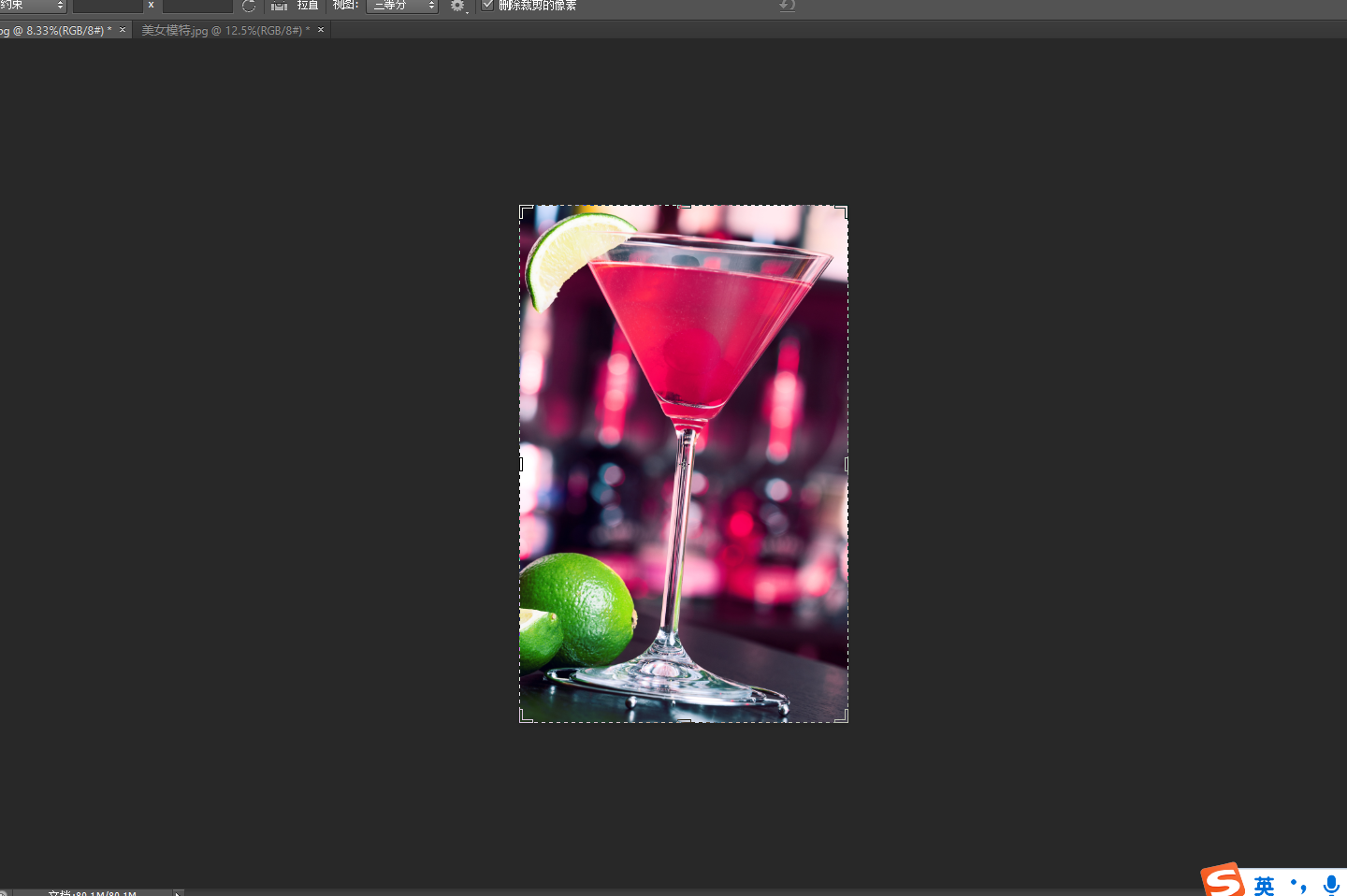The height and width of the screenshot is (896, 1347).
Task: Click the rotate crop orientation icon
Action: (249, 6)
